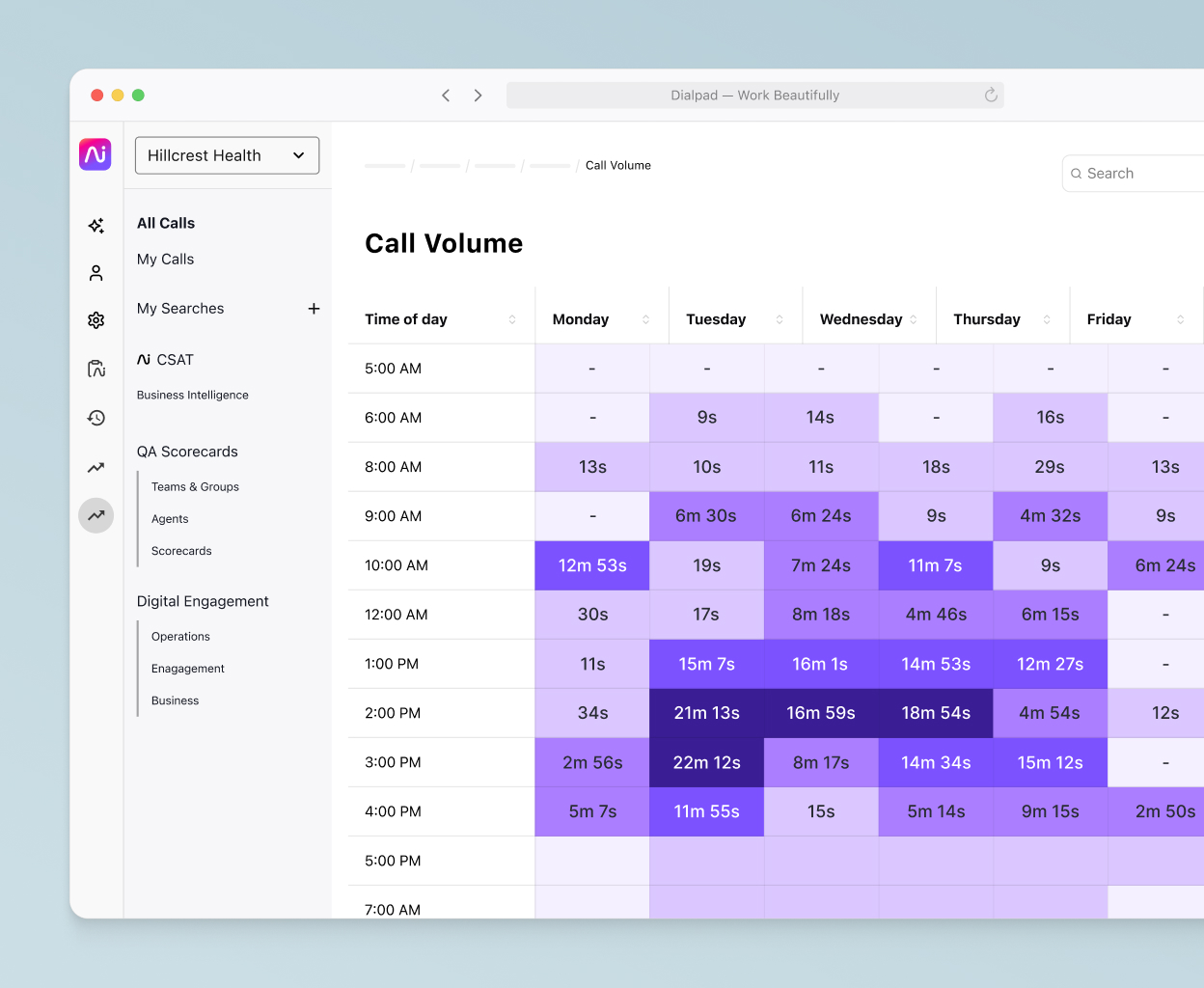Open the Hillcrest Health account dropdown

pos(227,155)
